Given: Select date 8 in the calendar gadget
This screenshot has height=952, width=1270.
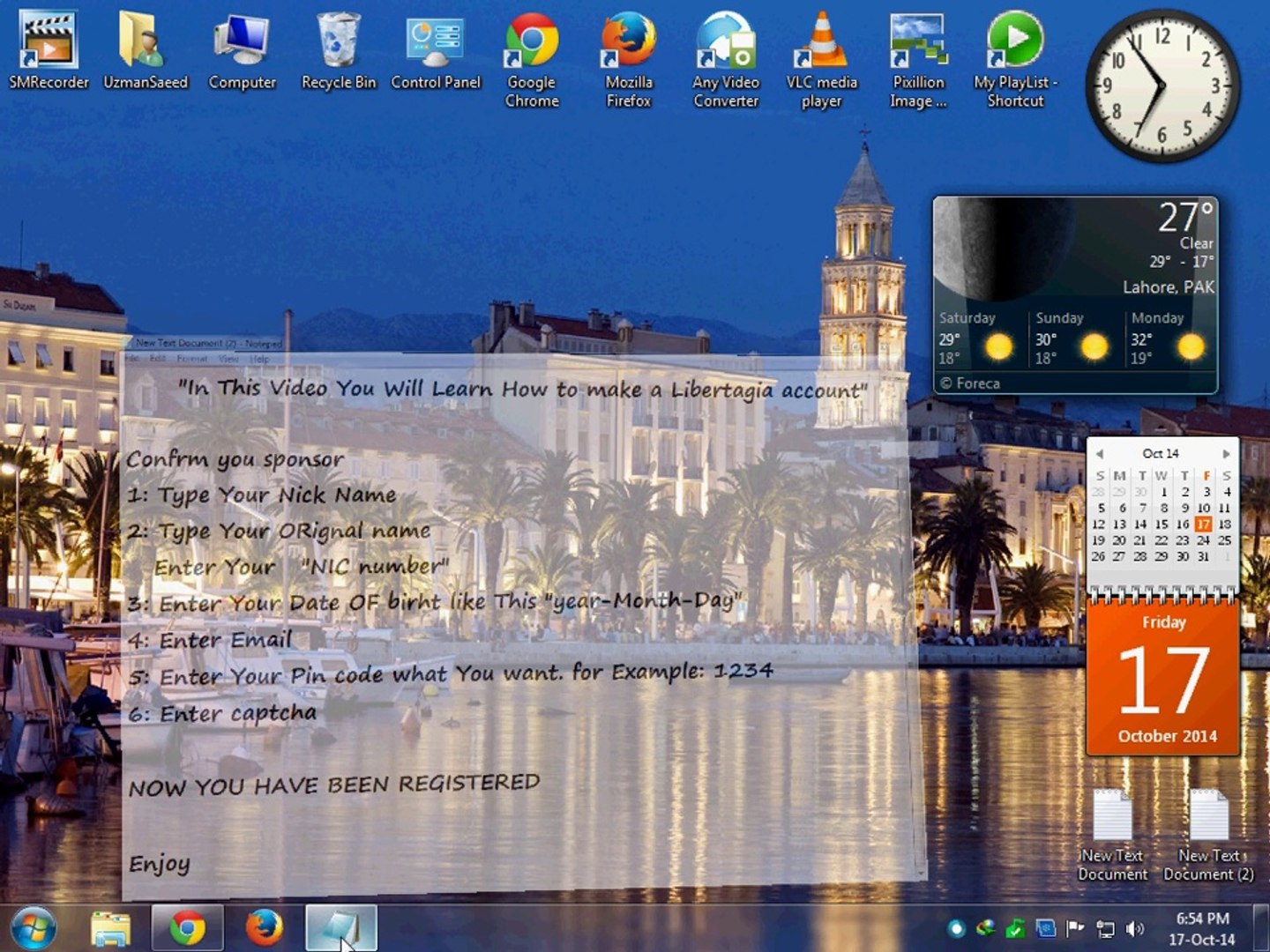Looking at the screenshot, I should [x=1164, y=508].
